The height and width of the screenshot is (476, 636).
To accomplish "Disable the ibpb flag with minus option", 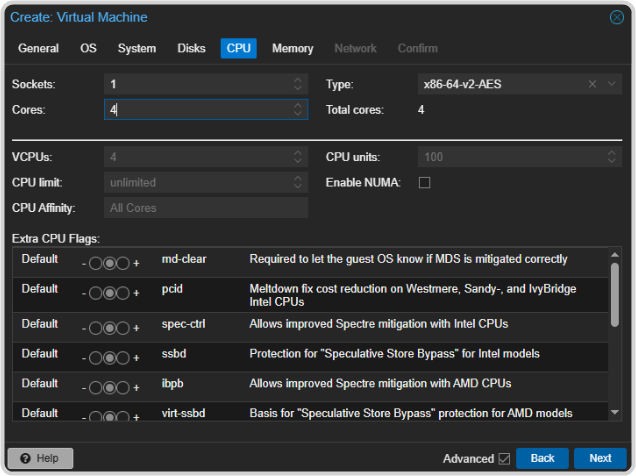I will coord(96,387).
